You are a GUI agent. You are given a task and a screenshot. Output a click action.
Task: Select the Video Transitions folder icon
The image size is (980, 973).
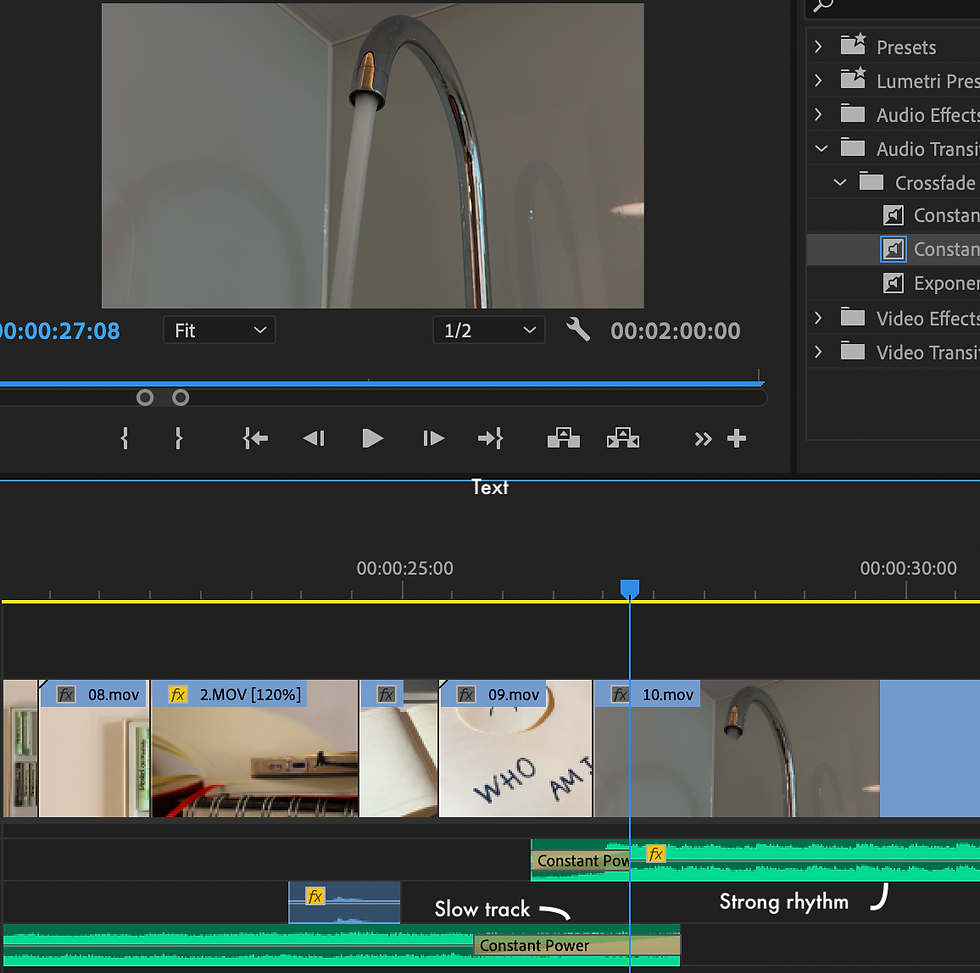[x=853, y=351]
